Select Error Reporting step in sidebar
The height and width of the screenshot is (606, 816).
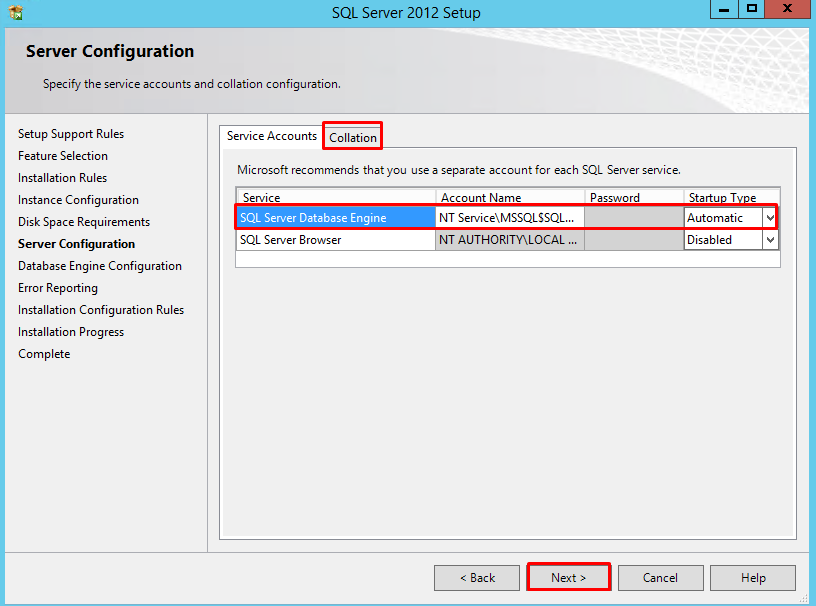[58, 288]
